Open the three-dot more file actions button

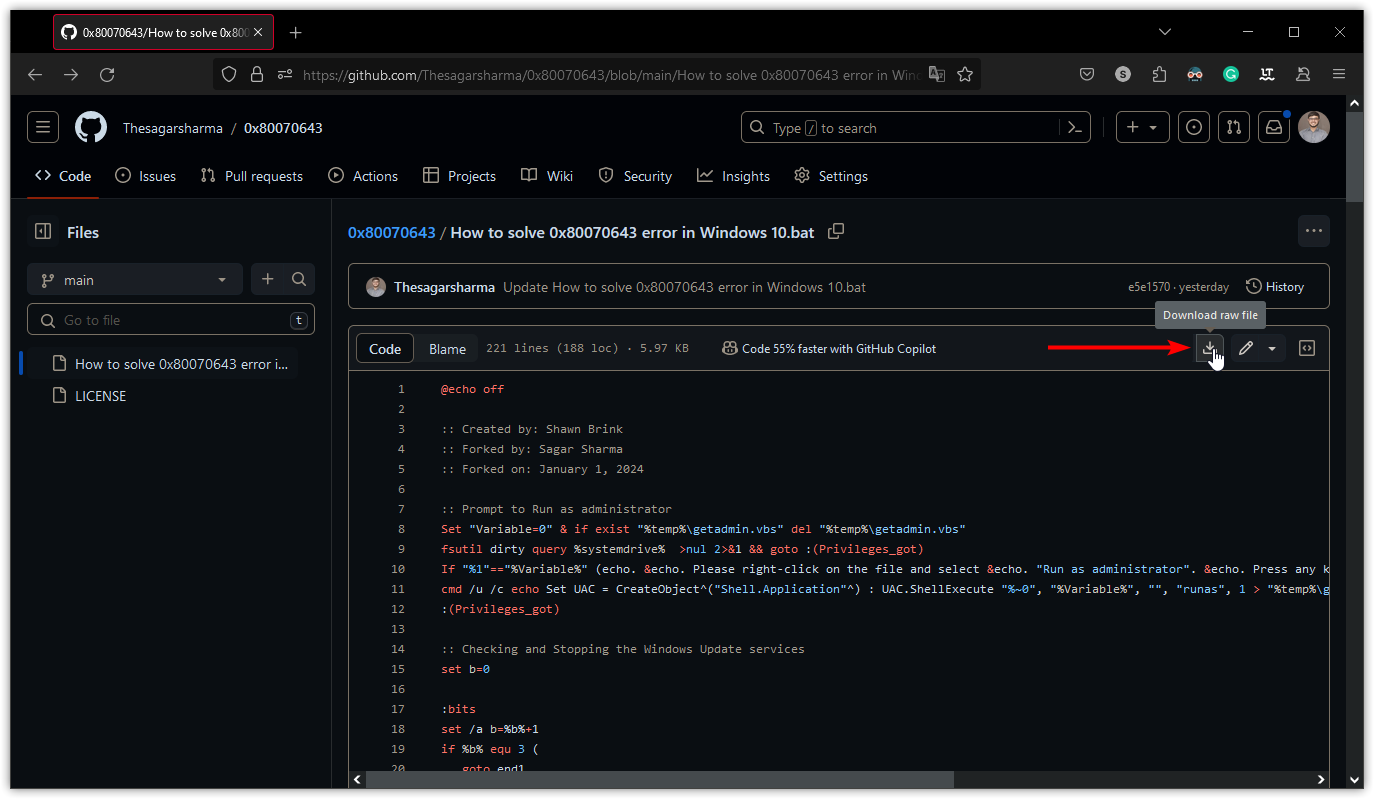pyautogui.click(x=1314, y=231)
